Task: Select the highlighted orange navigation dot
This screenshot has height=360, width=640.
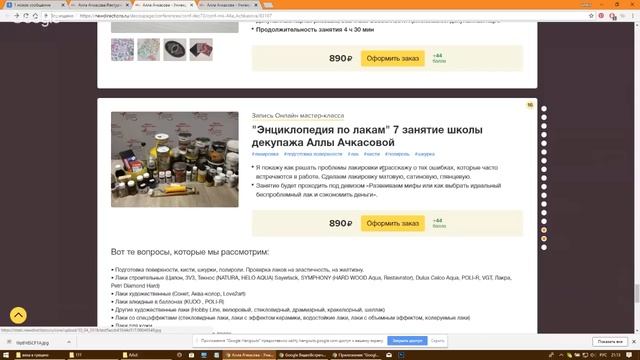Action: pos(544,230)
